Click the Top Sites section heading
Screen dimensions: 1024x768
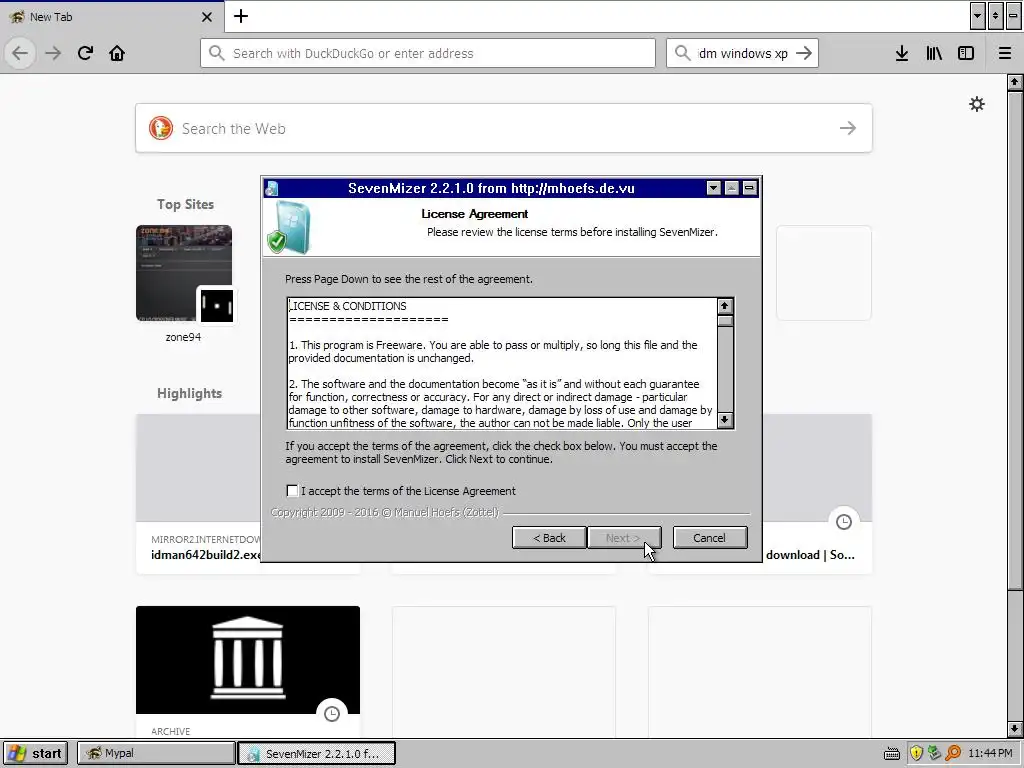point(185,204)
